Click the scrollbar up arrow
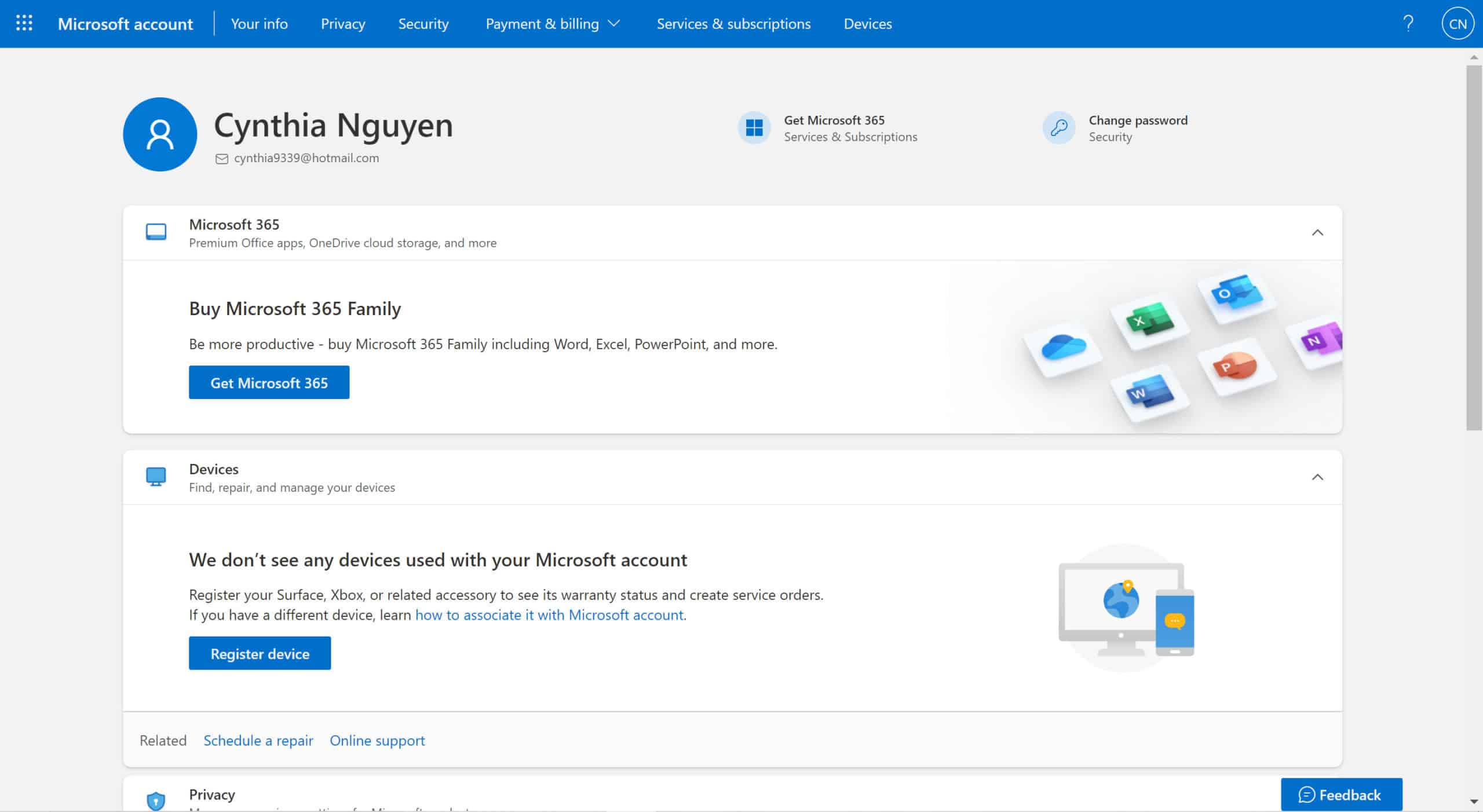Viewport: 1483px width, 812px height. (x=1474, y=57)
